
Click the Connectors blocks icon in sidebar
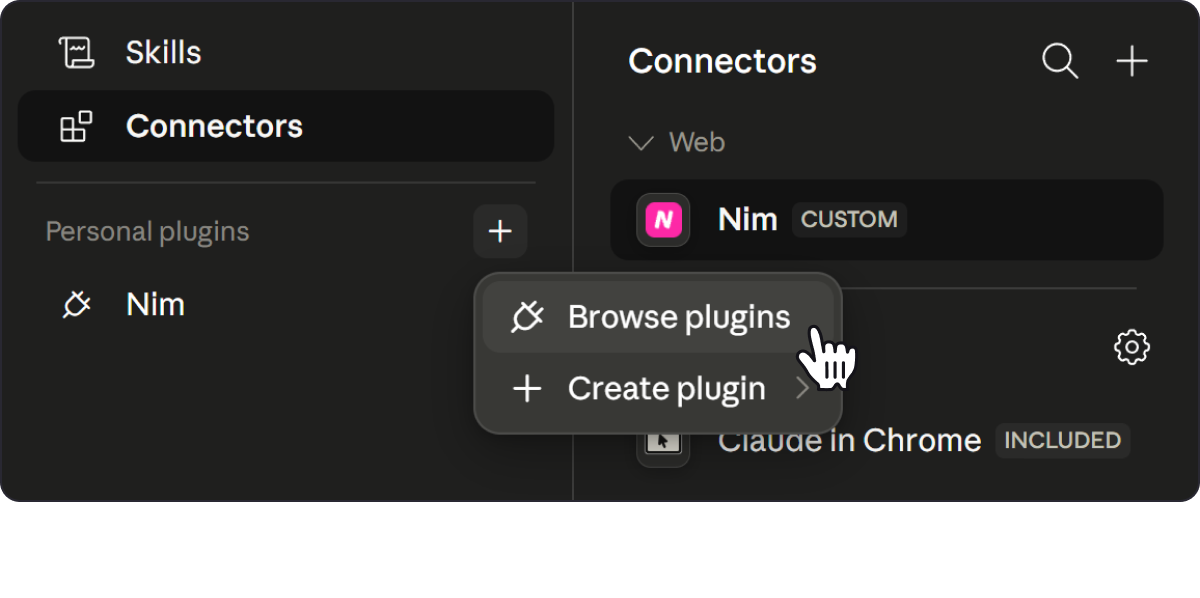click(76, 127)
